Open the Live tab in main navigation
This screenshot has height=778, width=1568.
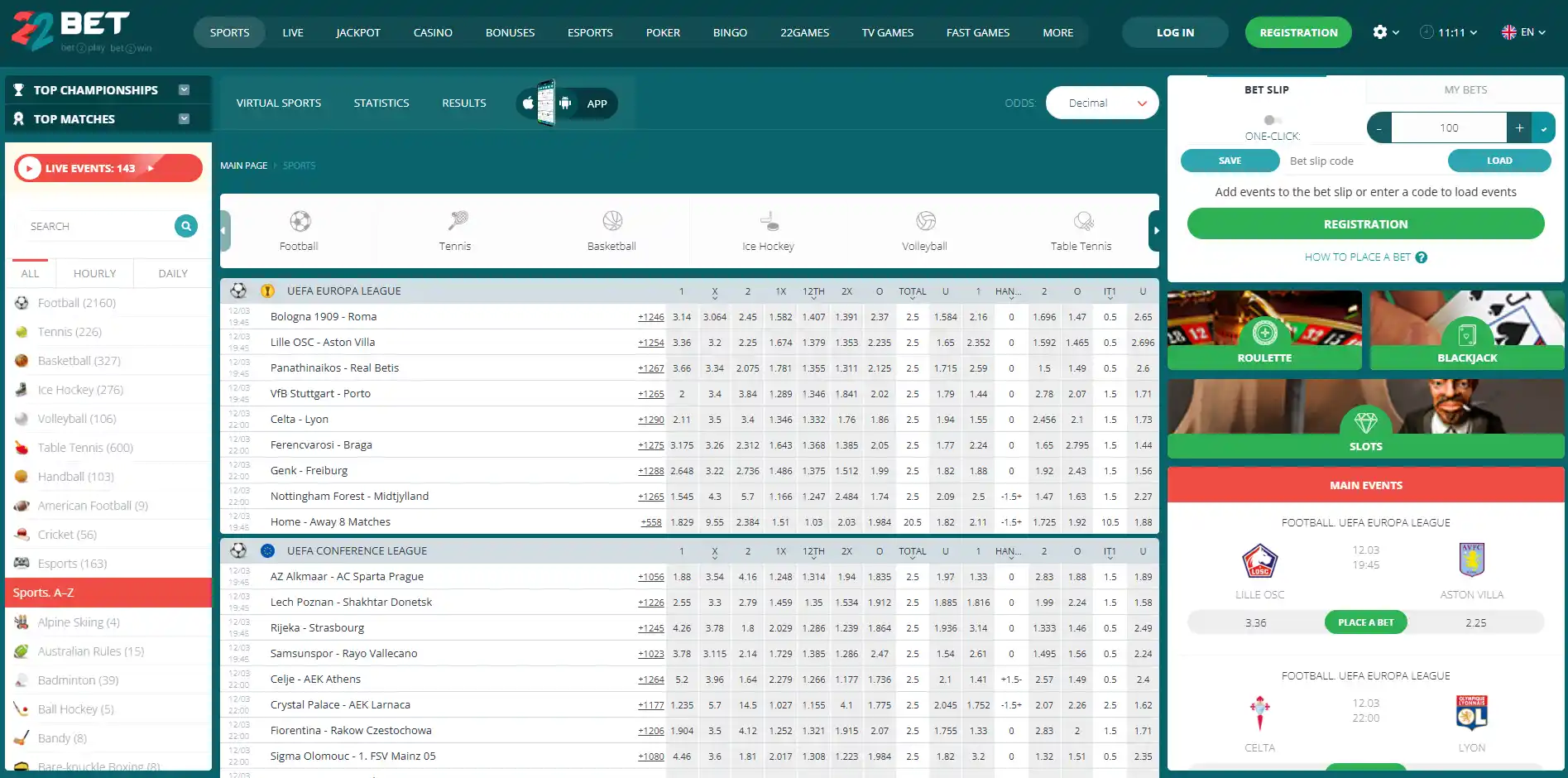click(293, 32)
